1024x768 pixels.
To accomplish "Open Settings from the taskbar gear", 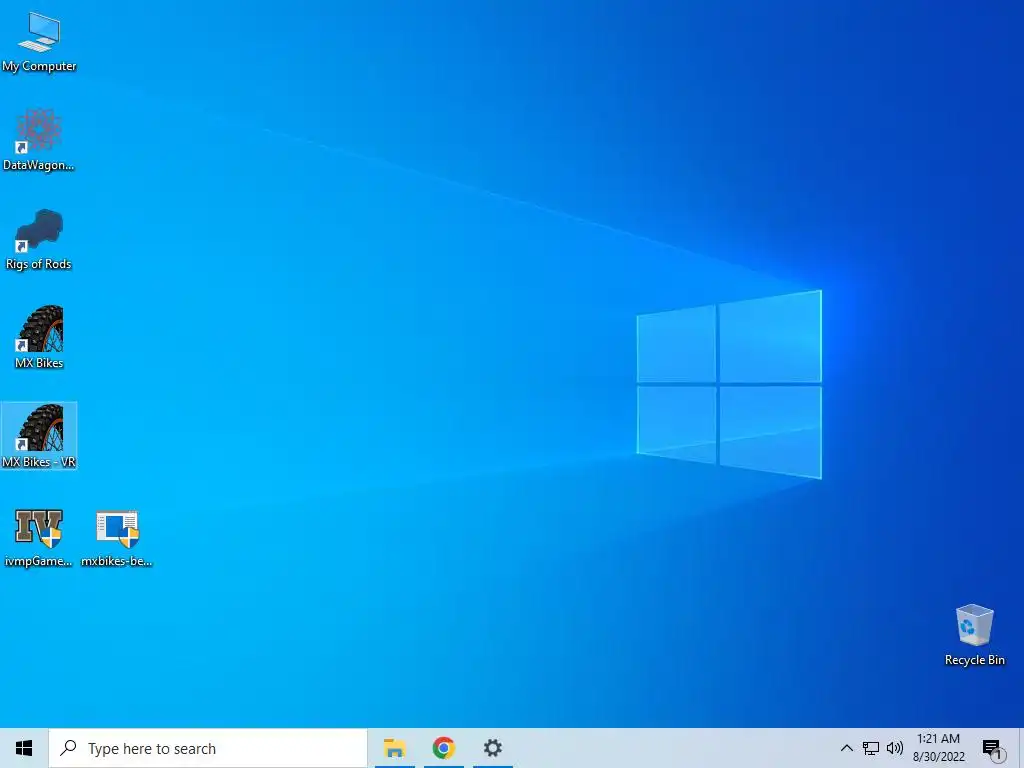I will (x=492, y=748).
